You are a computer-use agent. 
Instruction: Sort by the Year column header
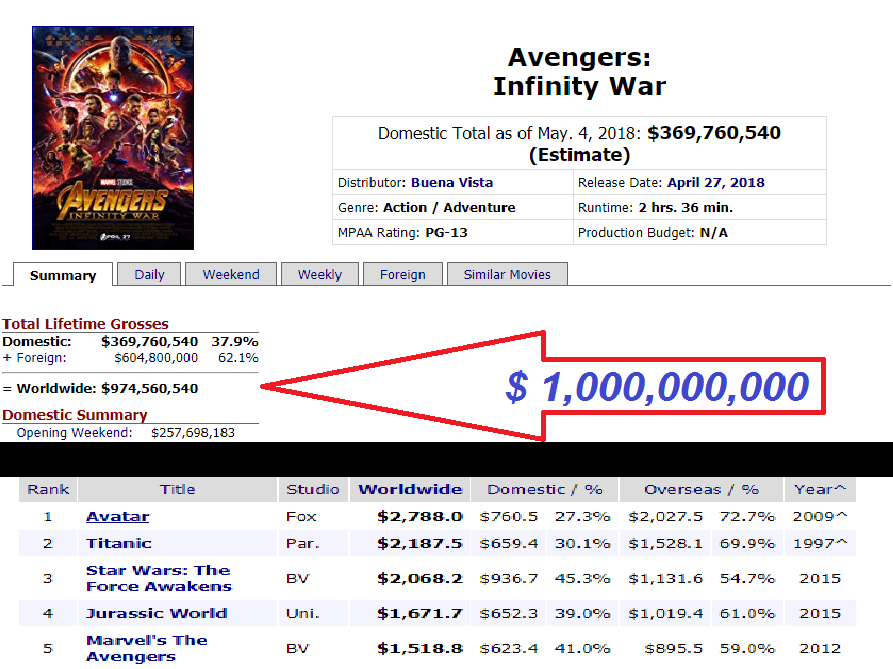tap(820, 490)
